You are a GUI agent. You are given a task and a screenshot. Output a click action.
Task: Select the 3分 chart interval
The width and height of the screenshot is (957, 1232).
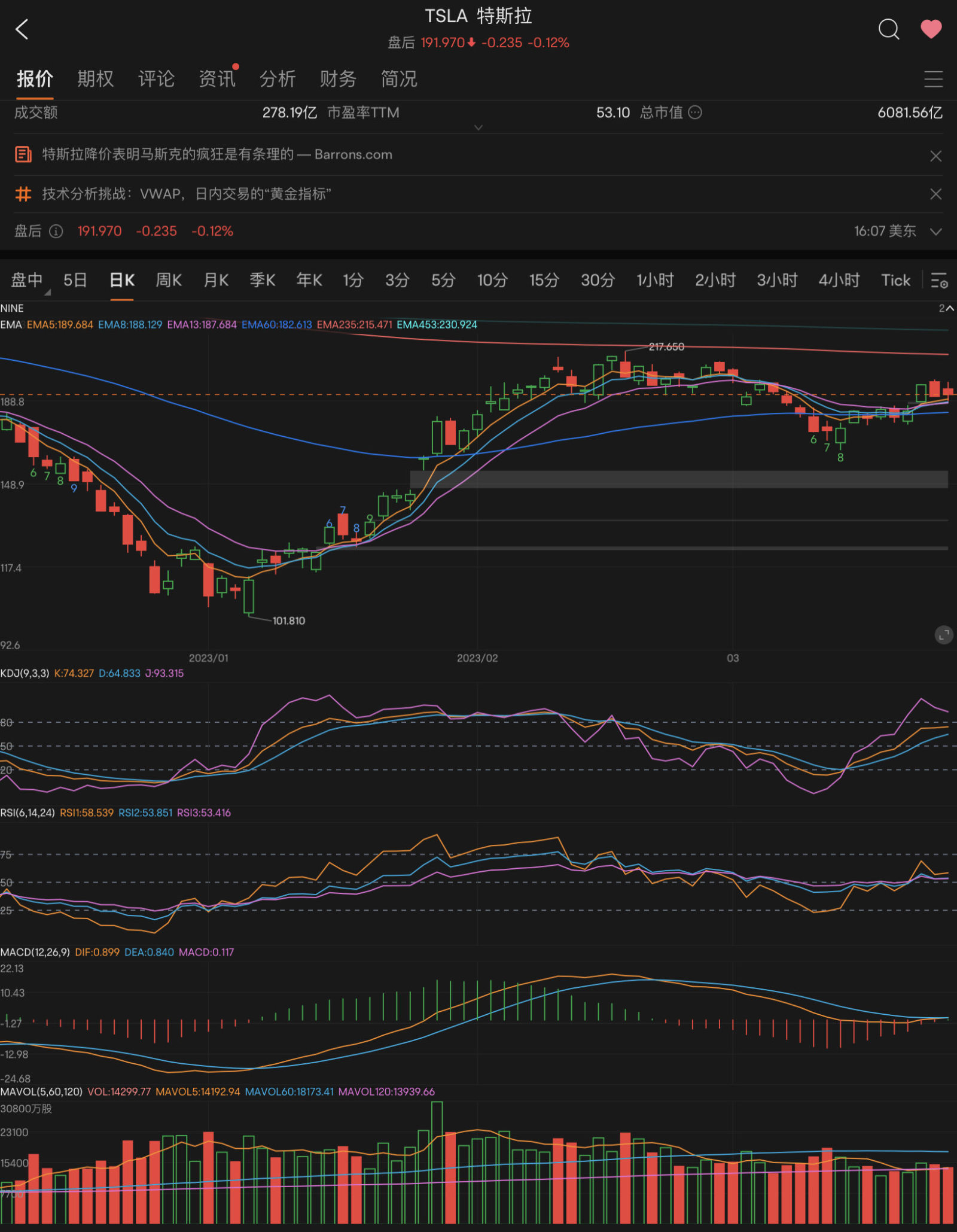pyautogui.click(x=397, y=280)
